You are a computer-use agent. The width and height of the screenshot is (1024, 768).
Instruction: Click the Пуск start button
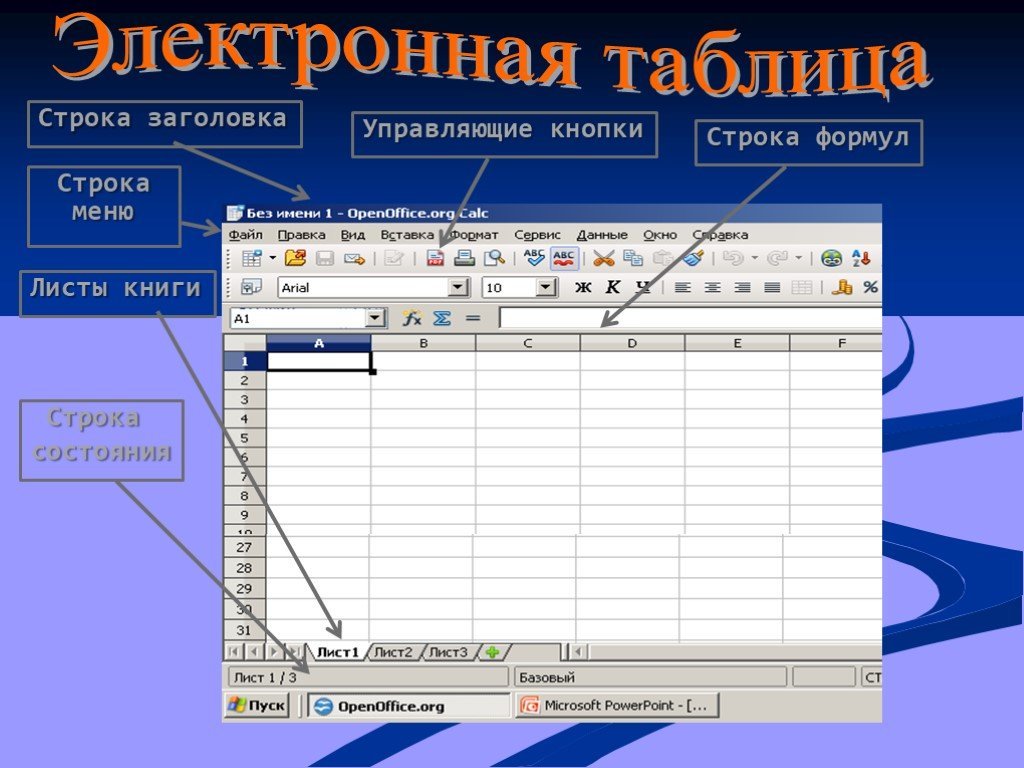257,706
